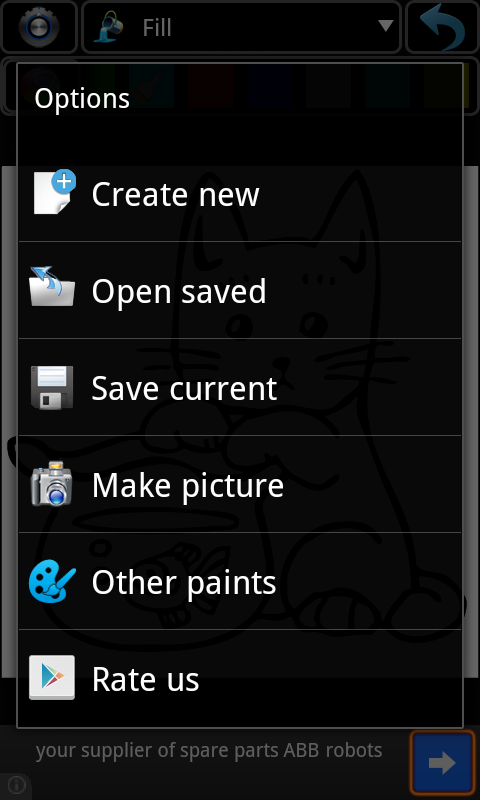Tap the Rate us option
This screenshot has width=480, height=800.
point(240,678)
